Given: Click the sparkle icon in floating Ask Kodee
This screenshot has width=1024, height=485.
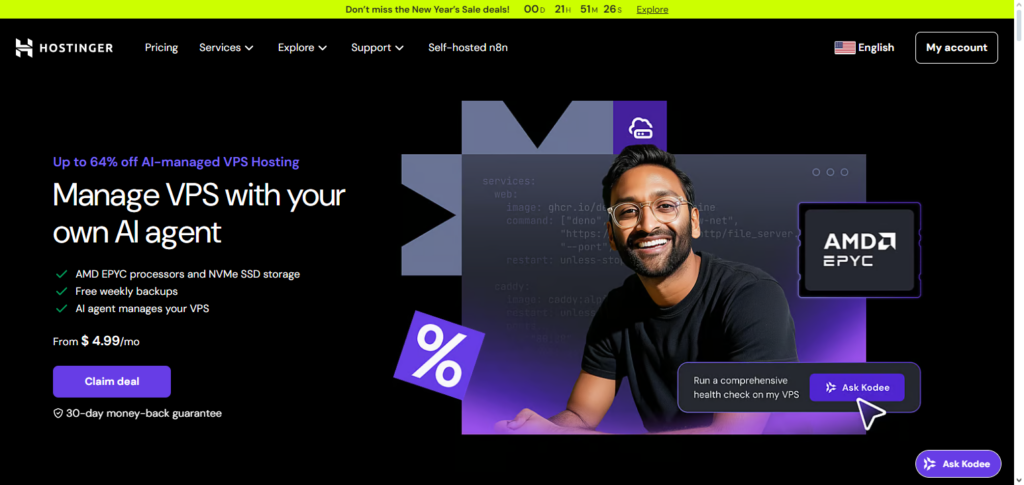Looking at the screenshot, I should (929, 464).
